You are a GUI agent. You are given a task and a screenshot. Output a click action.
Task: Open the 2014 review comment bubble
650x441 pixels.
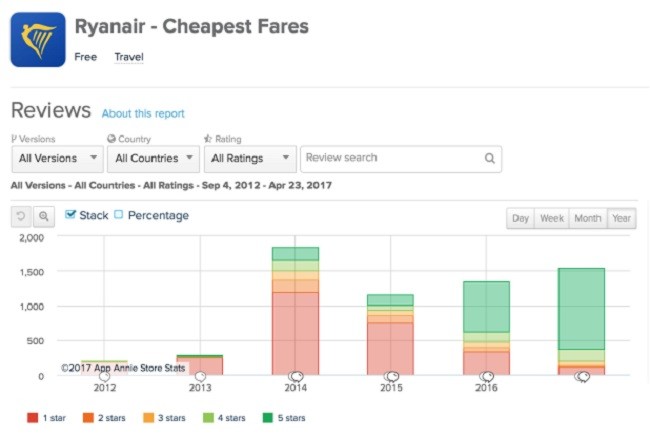(296, 376)
